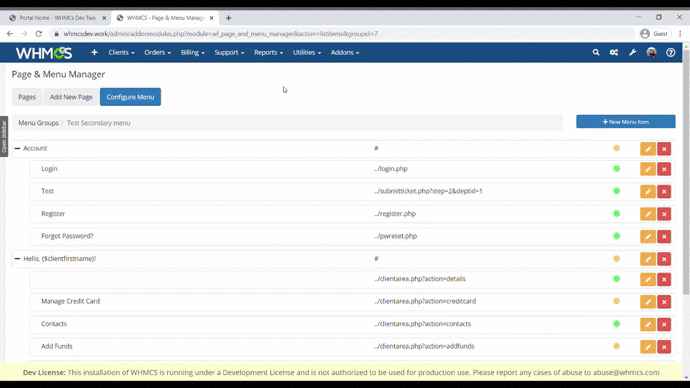Collapse the Account menu group
This screenshot has width=690, height=388.
(x=17, y=148)
